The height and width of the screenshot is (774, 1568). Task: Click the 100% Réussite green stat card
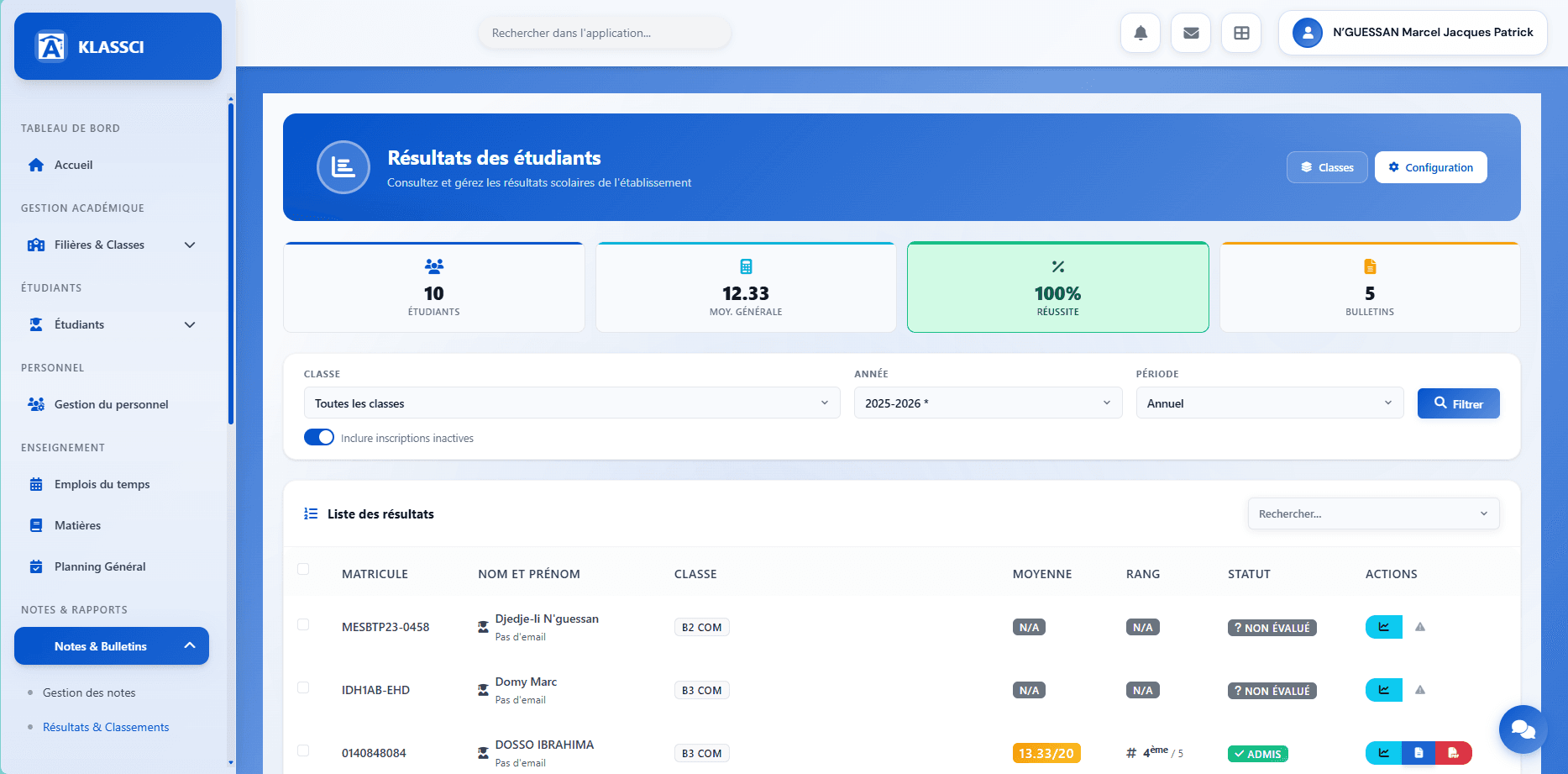click(1057, 287)
